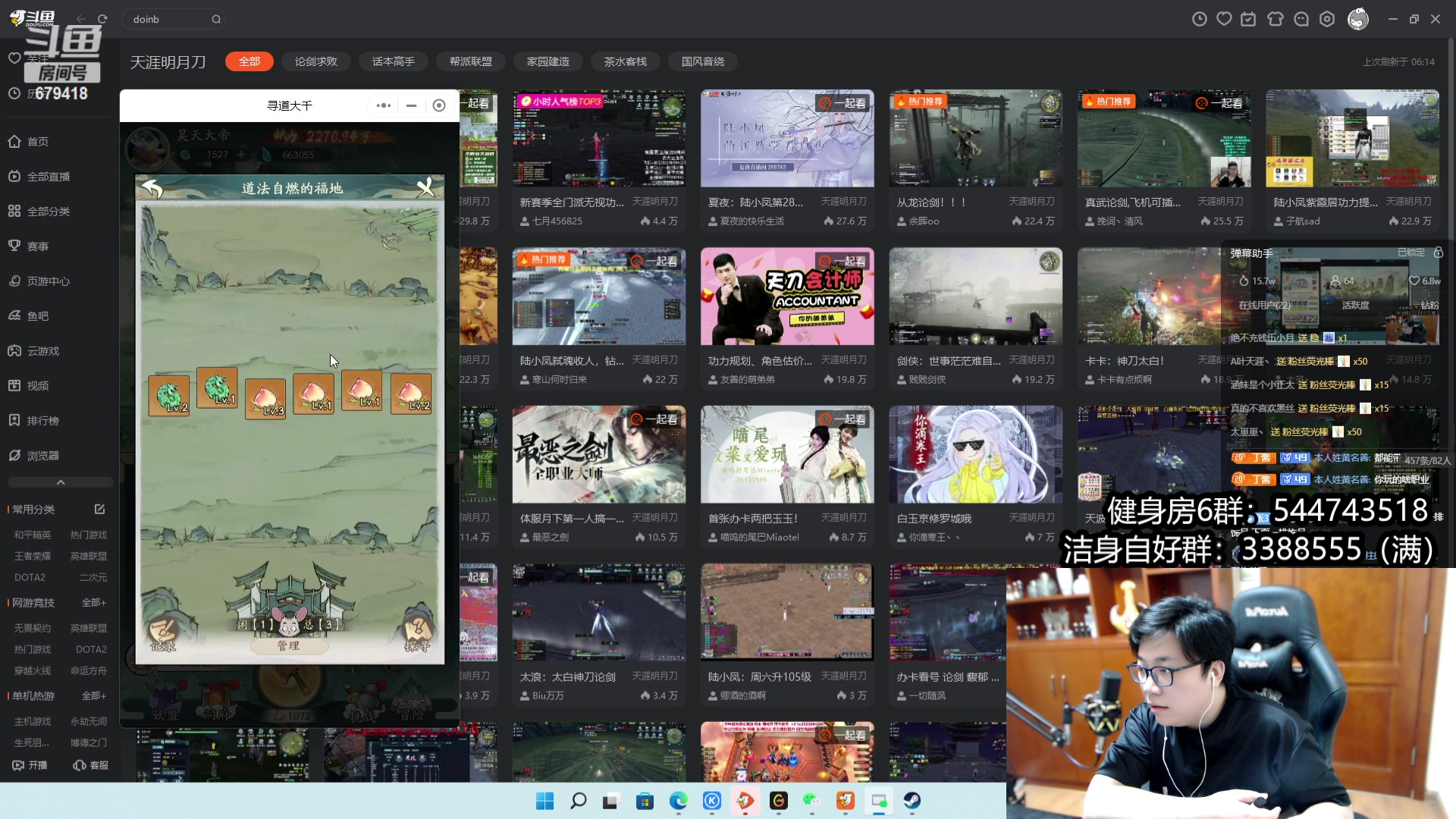Expand 全部+ next to 网游竞技
Image resolution: width=1456 pixels, height=819 pixels.
click(94, 603)
